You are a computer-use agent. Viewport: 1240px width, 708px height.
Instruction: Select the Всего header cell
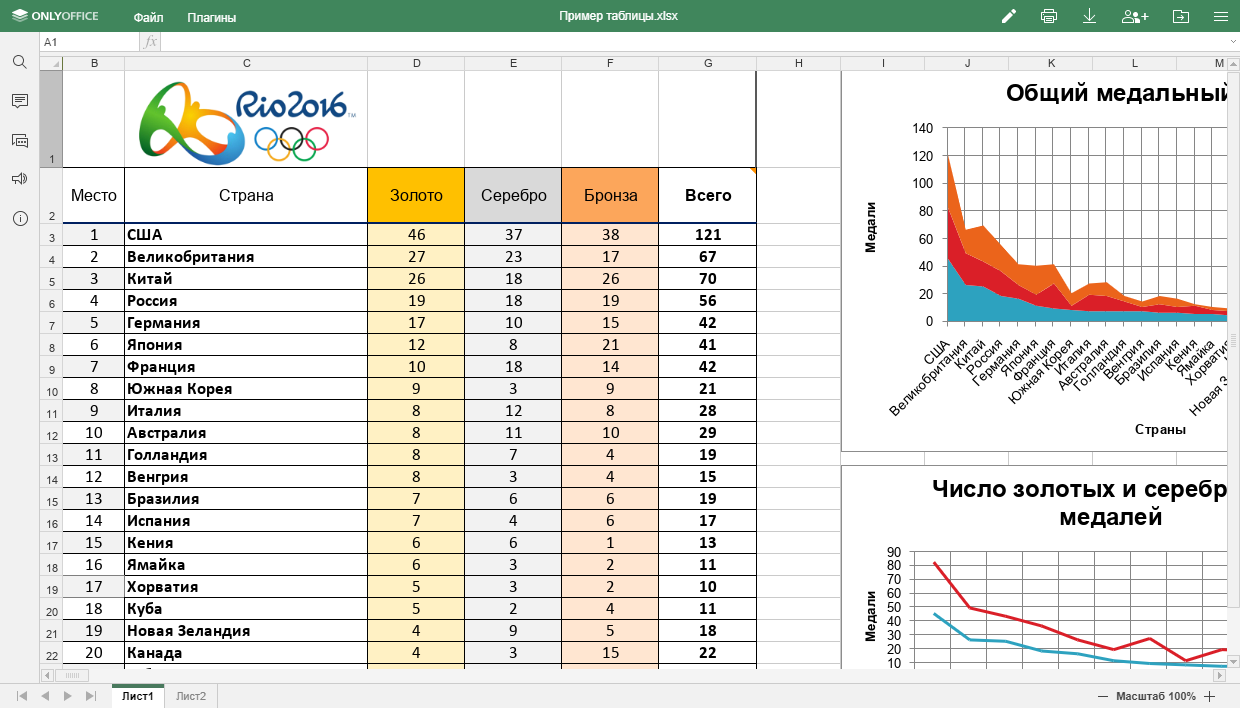[x=708, y=195]
